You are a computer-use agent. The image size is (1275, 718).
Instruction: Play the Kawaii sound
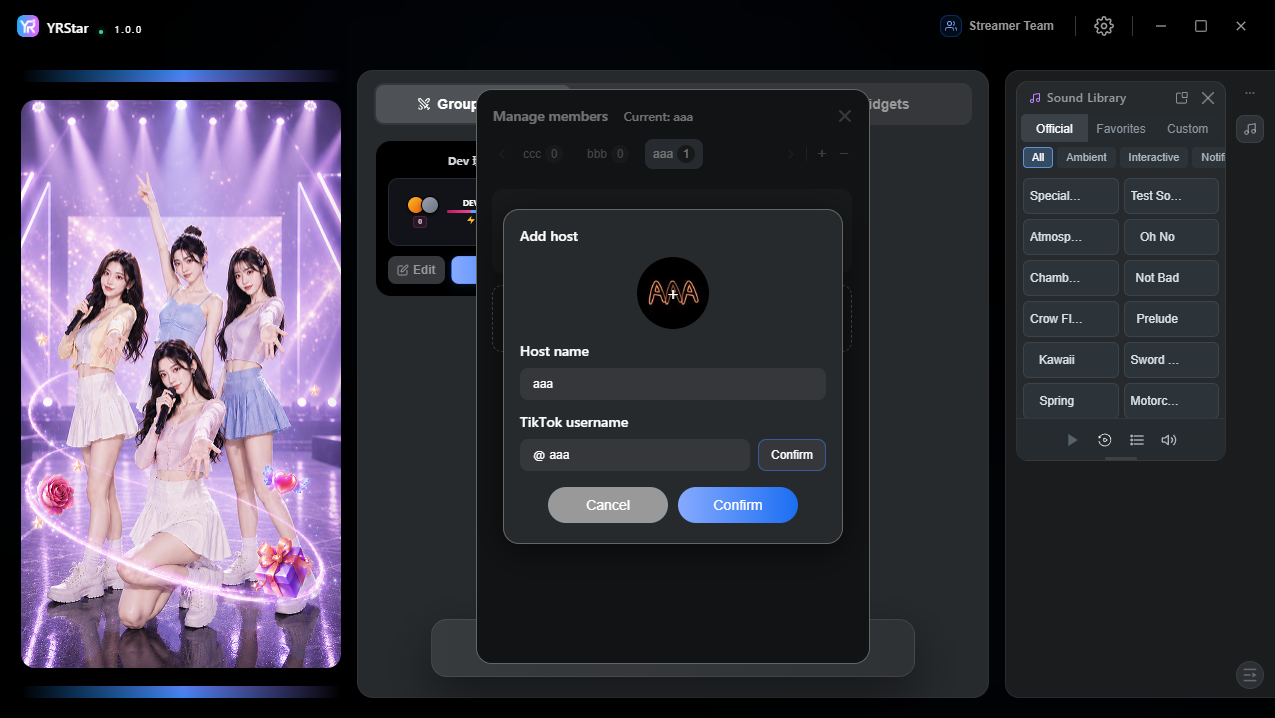[x=1071, y=360]
